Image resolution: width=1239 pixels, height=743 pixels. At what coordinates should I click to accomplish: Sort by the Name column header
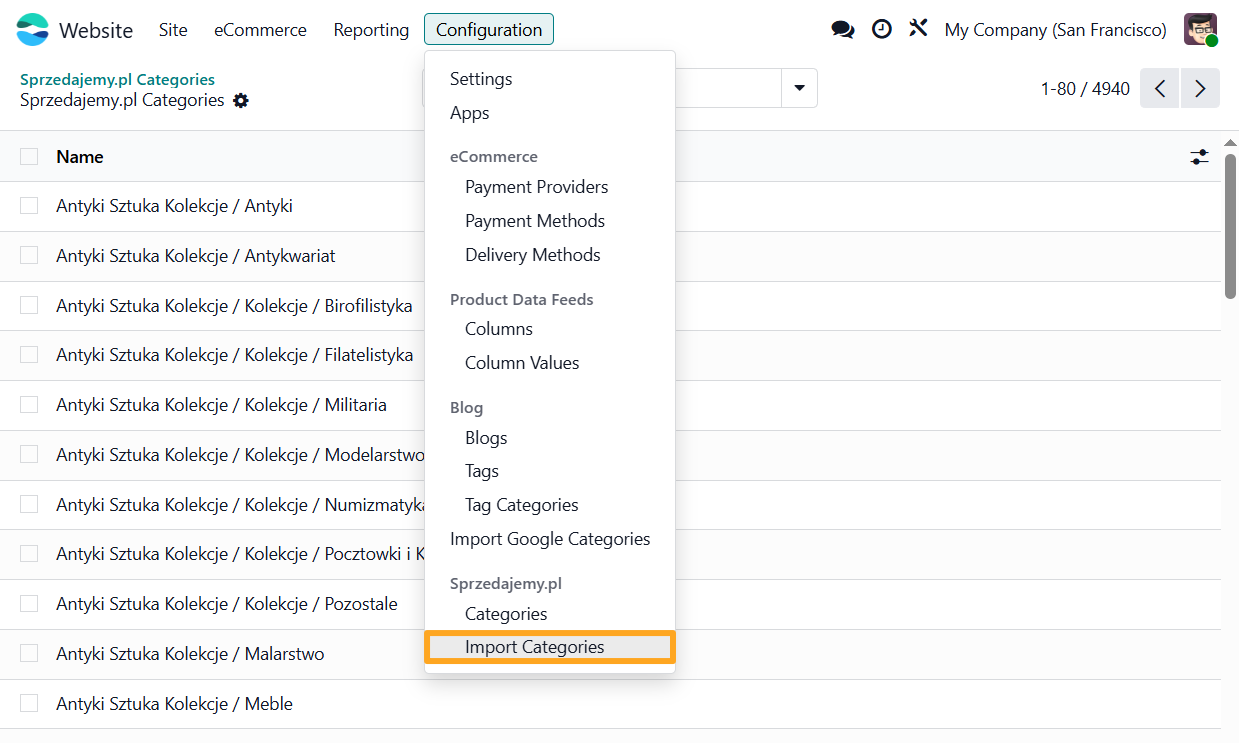(x=80, y=156)
